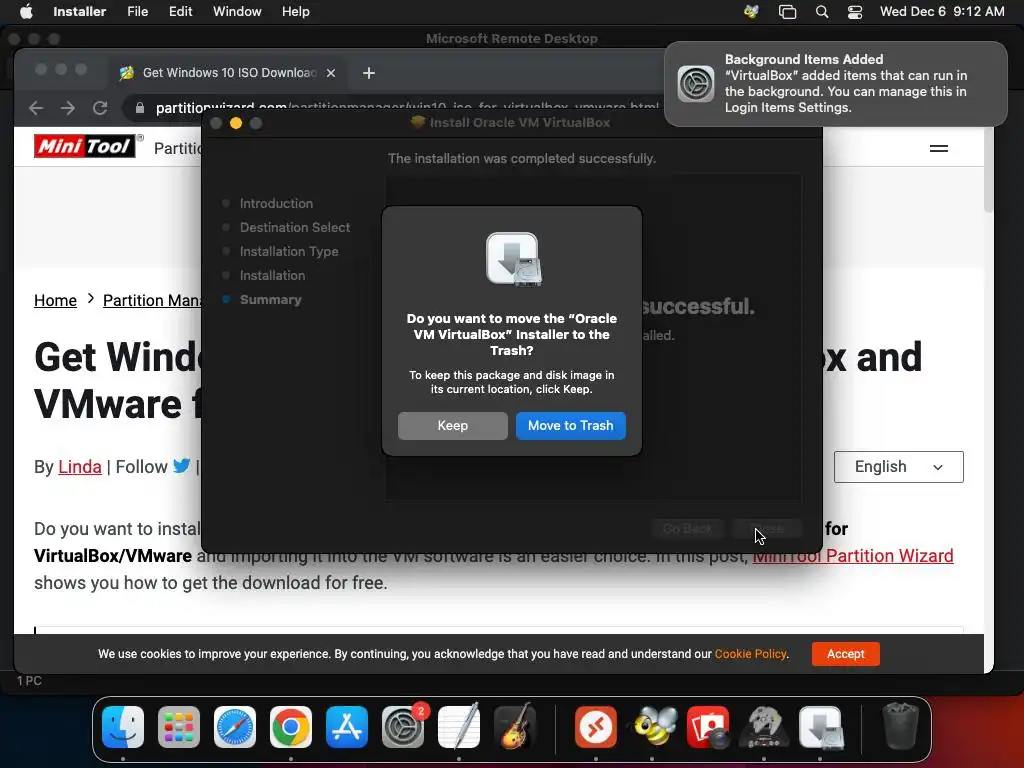The image size is (1024, 768).
Task: Select Get Windows 10 ISO Download tab
Action: pos(229,73)
